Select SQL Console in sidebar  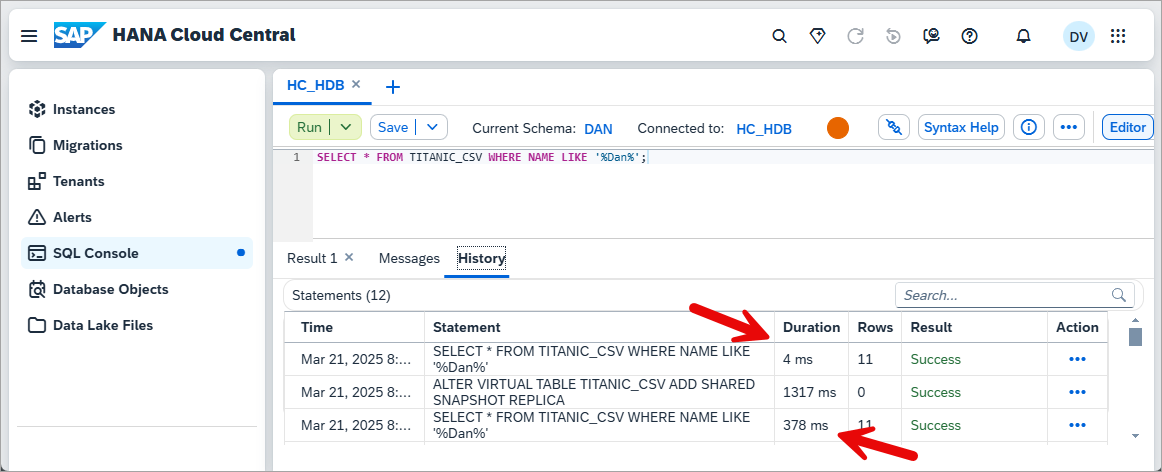(137, 253)
